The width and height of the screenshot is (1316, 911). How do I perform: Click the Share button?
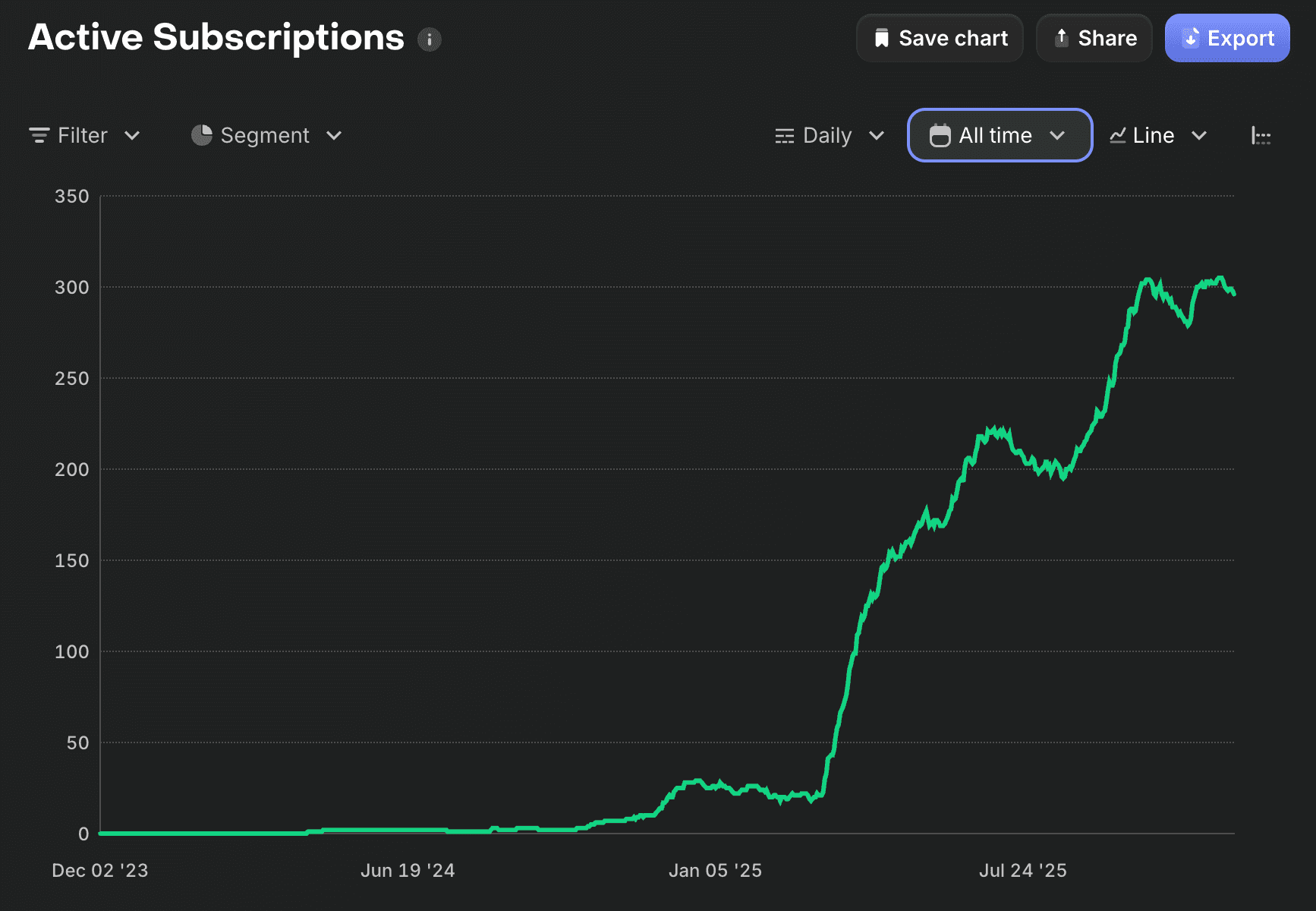1094,37
